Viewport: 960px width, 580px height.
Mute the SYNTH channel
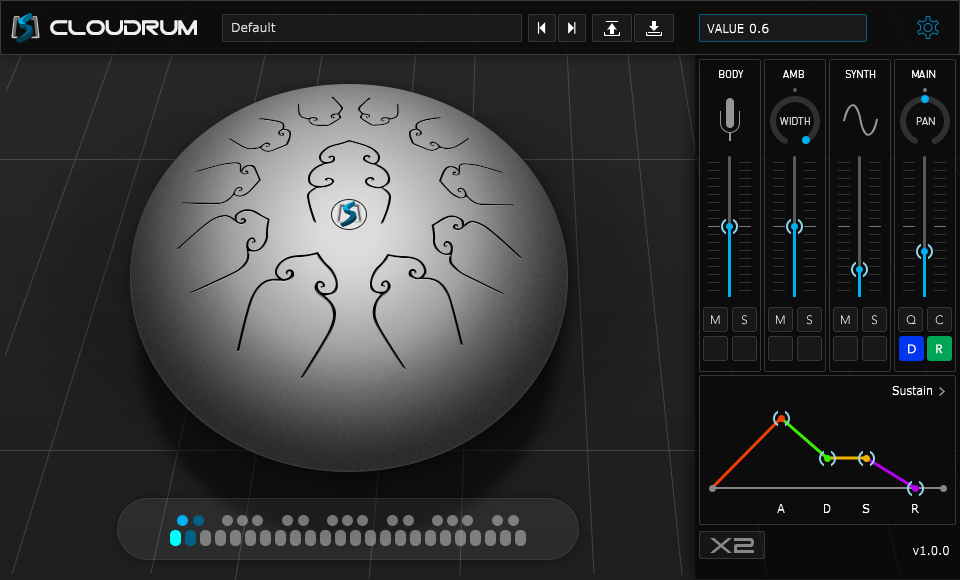click(845, 319)
